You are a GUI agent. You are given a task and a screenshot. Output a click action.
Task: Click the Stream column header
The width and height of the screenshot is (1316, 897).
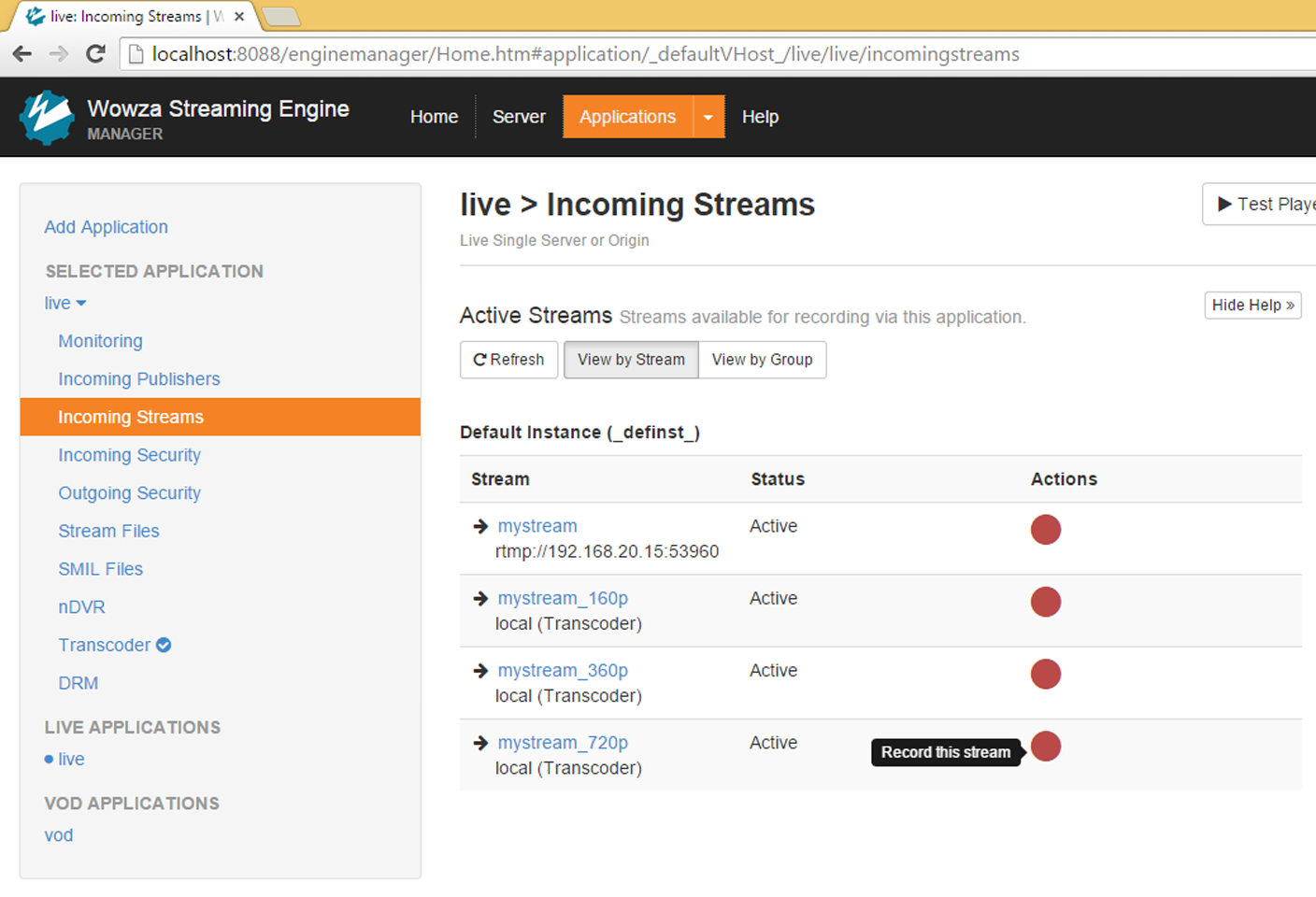(500, 479)
